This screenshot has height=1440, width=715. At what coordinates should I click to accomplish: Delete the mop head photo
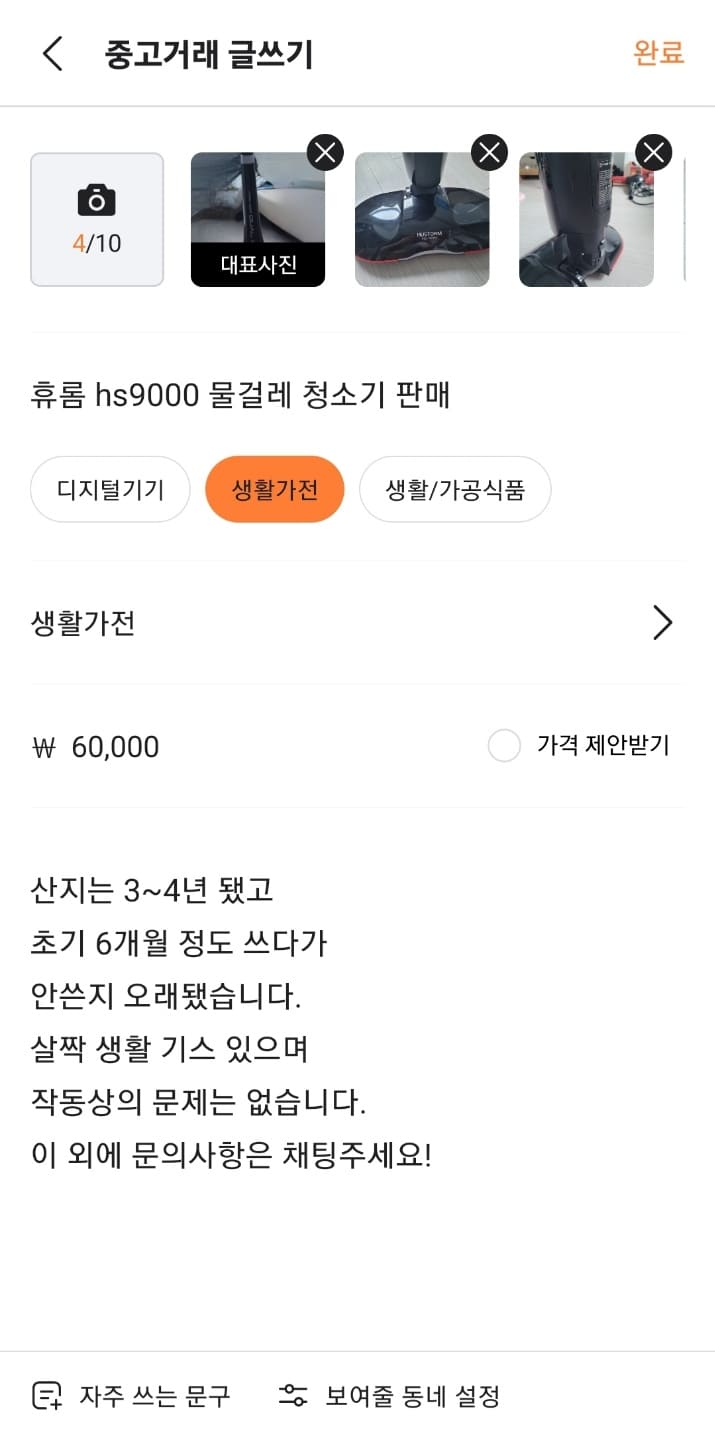[487, 152]
